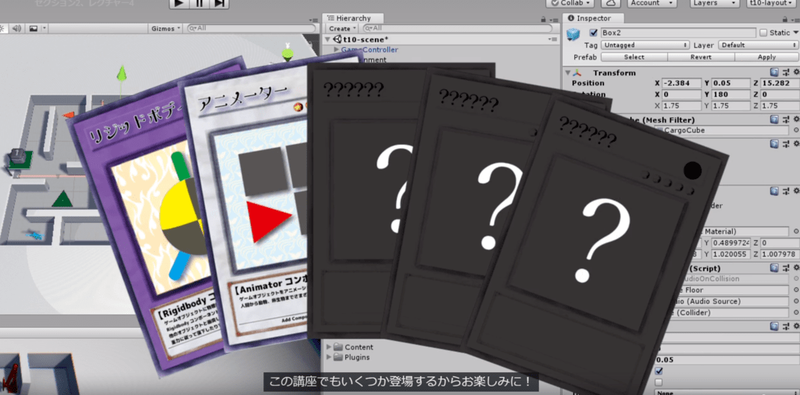Click the Box2 blue cube object icon
Screen dimensions: 800x395
pyautogui.click(x=574, y=34)
